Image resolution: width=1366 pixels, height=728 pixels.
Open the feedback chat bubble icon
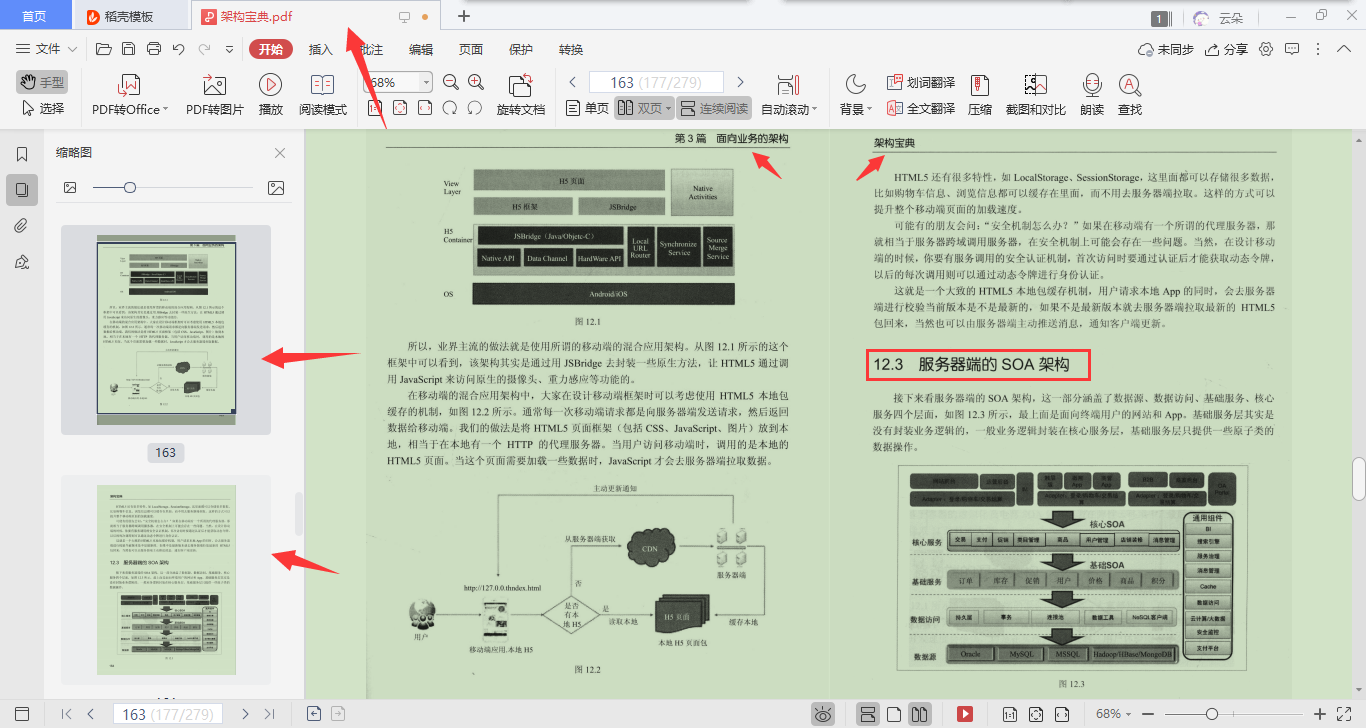[1291, 49]
